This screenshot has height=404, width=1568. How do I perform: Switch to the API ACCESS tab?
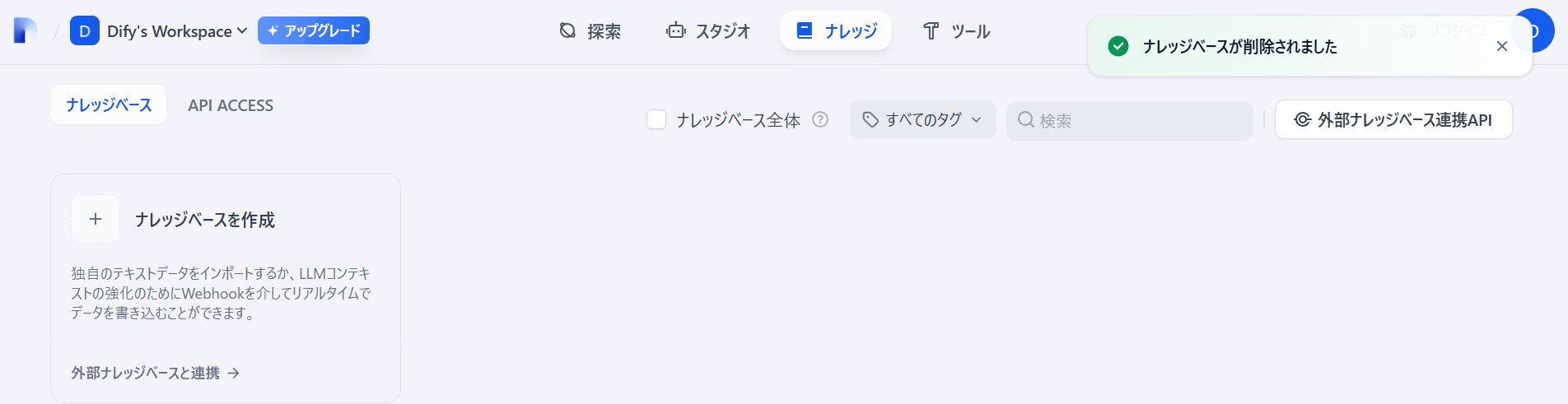click(x=231, y=105)
